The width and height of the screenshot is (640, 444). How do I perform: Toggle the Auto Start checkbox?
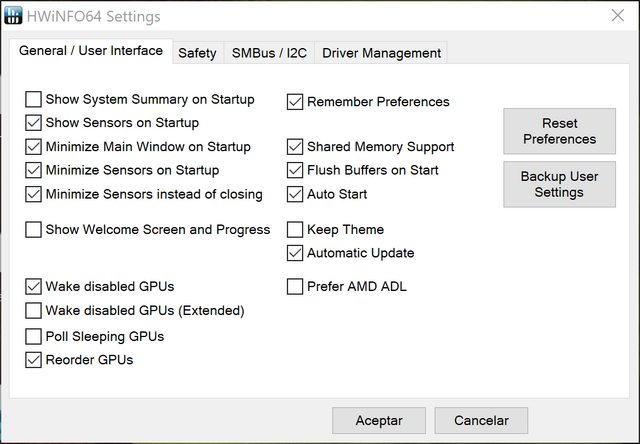(295, 194)
